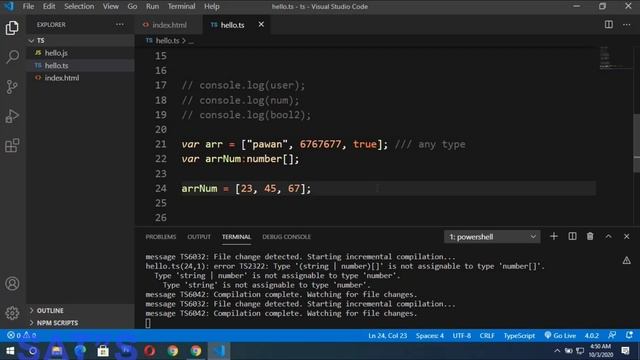Switch to the PROBLEMS panel tab
This screenshot has width=640, height=360.
click(161, 237)
